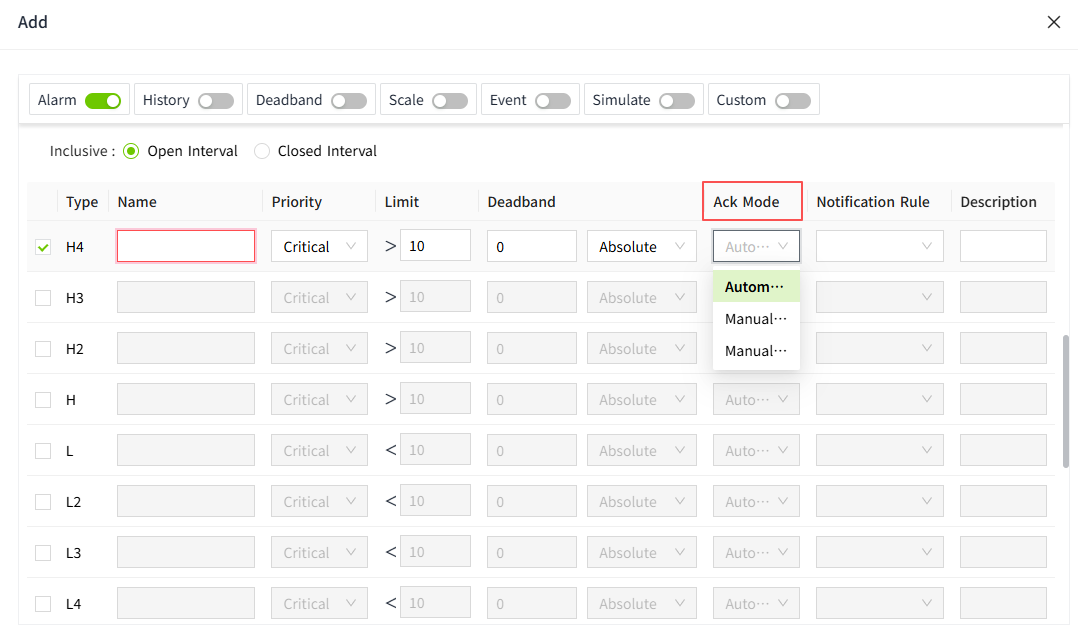Screen dimensions: 1078x629
Task: Open the H4 Notification Rule dropdown
Action: [x=879, y=247]
